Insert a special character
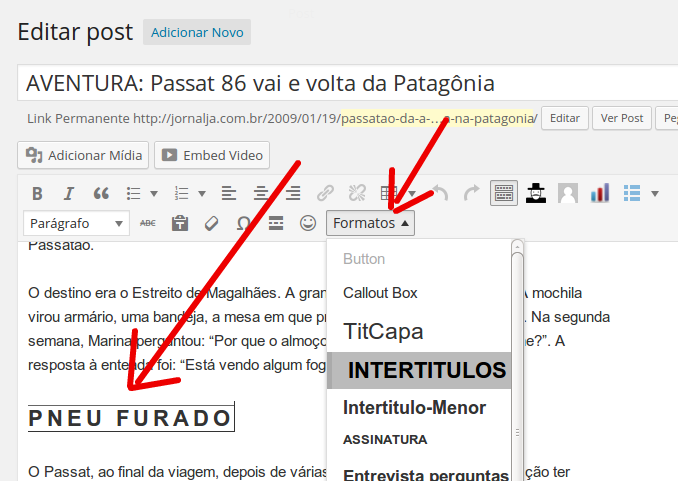 coord(243,223)
